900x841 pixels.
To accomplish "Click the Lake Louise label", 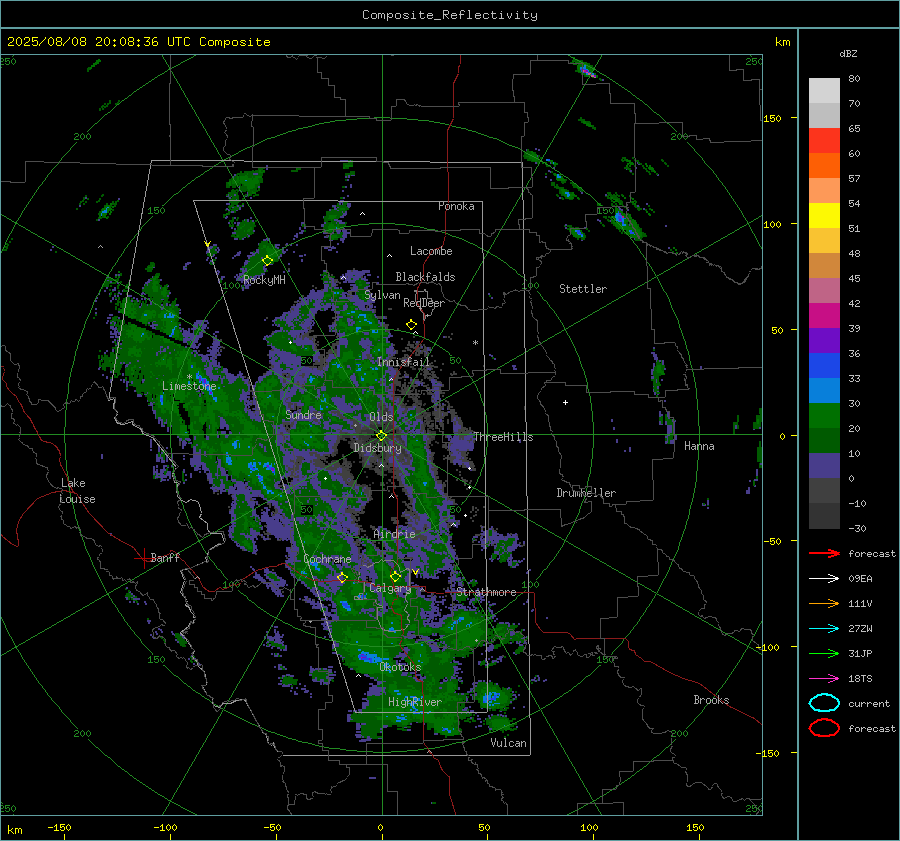I will click(77, 491).
